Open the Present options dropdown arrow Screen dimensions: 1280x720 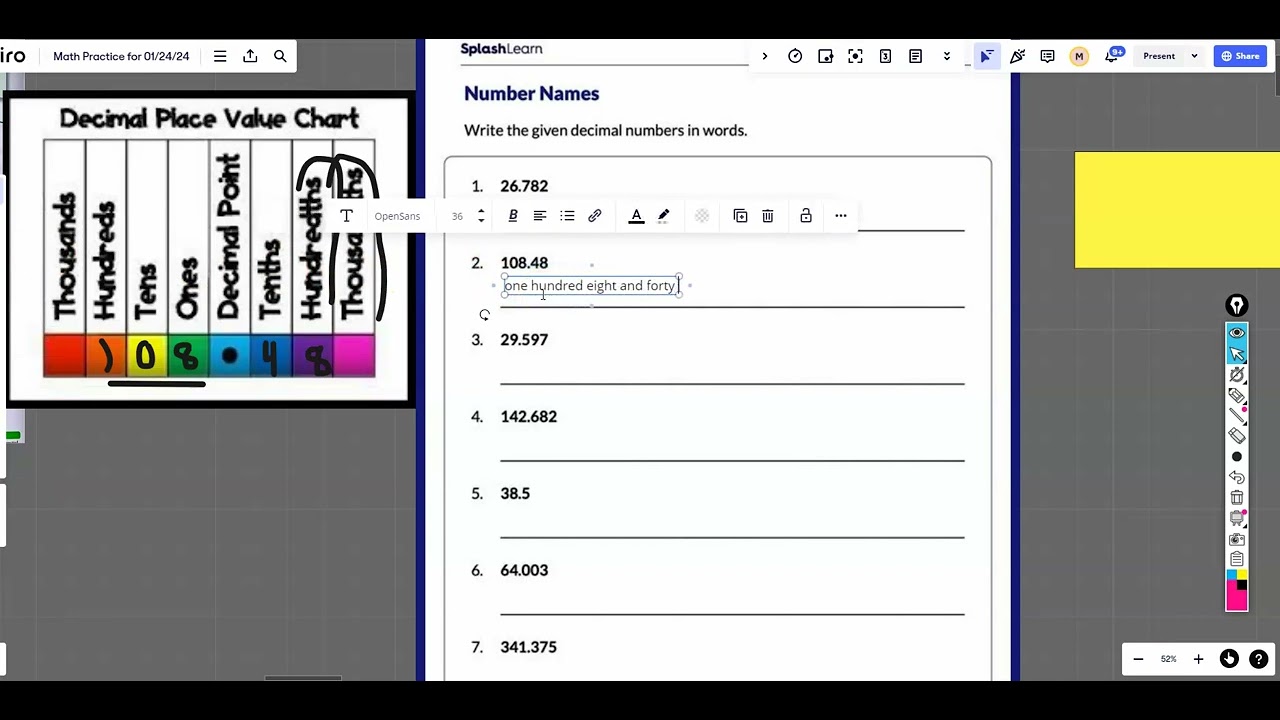[x=1194, y=56]
